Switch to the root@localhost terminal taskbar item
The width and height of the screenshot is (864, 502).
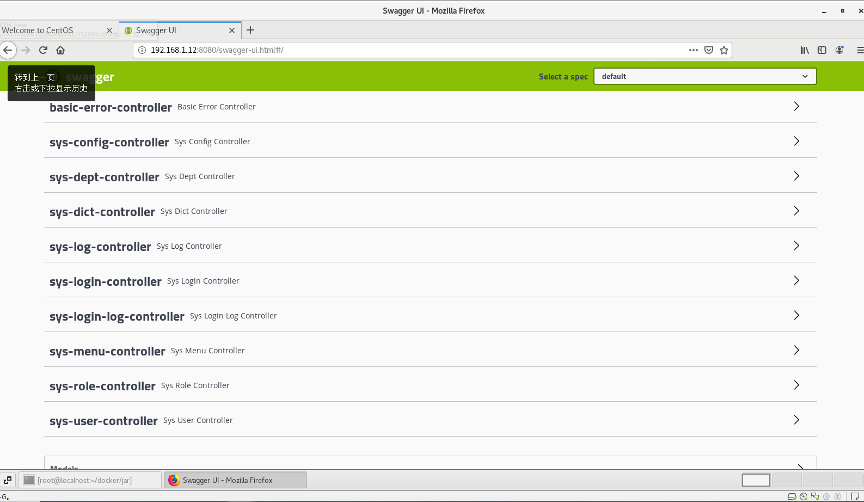pyautogui.click(x=91, y=480)
